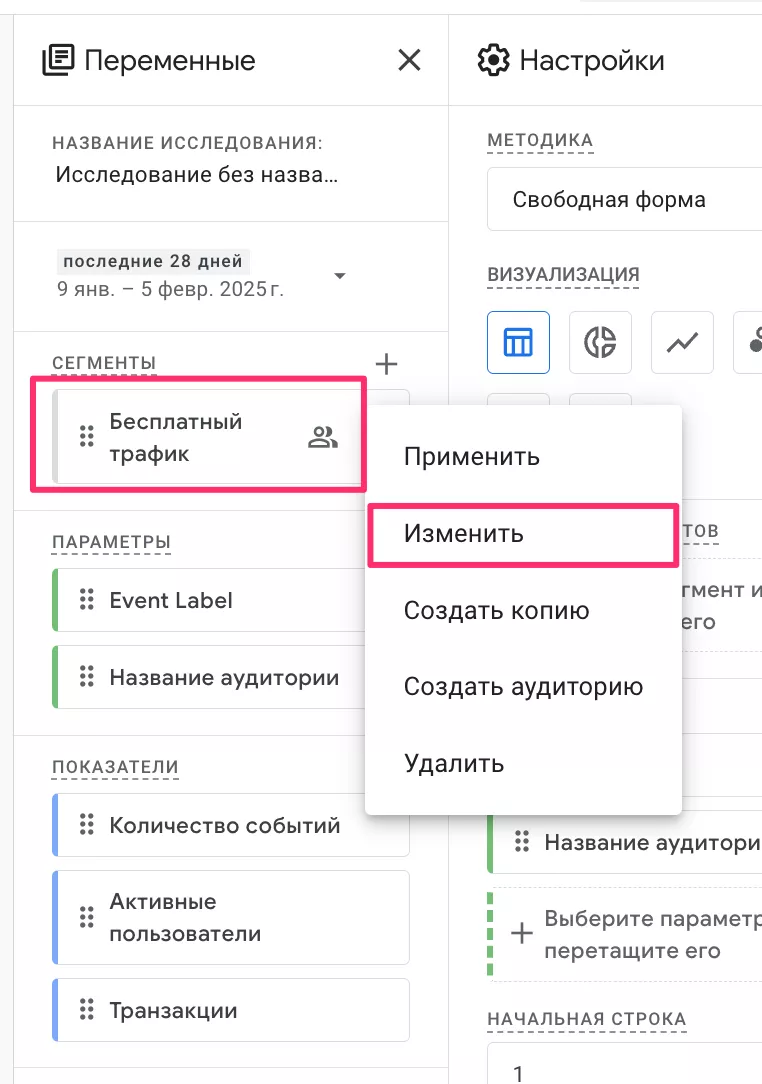Open the Свободная форма methodology dropdown
The image size is (762, 1084).
click(624, 199)
